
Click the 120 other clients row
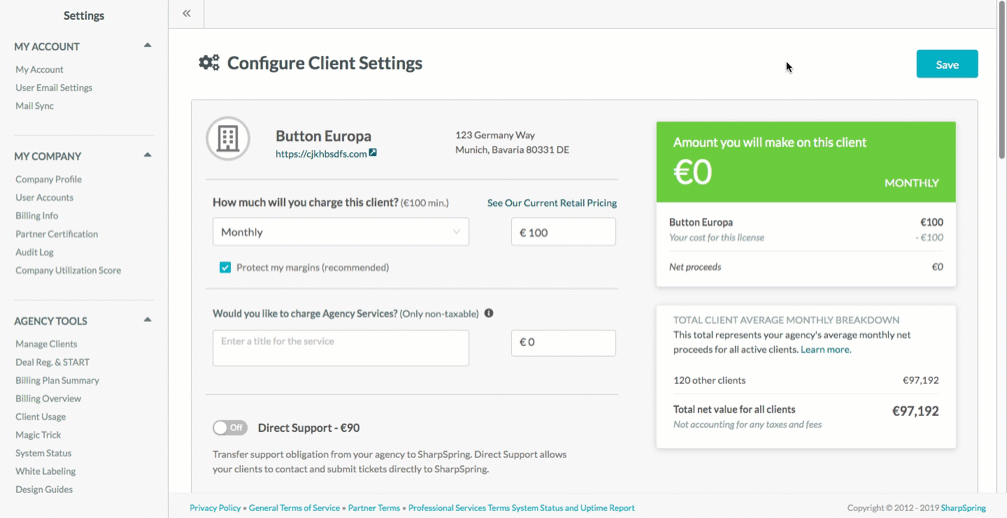(x=806, y=381)
